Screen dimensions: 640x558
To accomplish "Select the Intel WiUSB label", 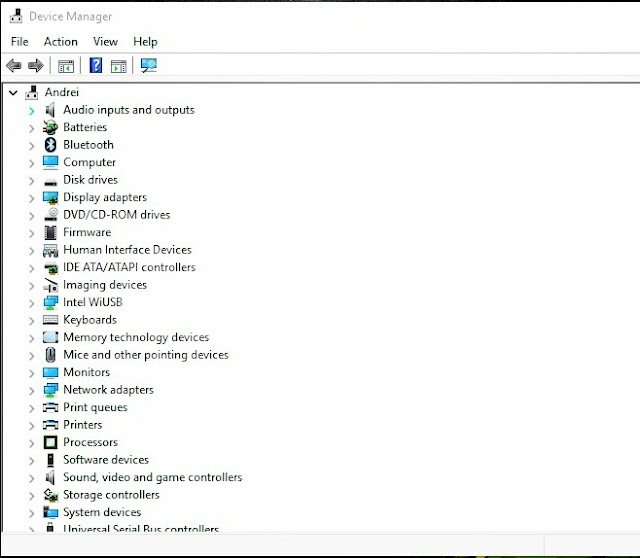I will coord(93,302).
